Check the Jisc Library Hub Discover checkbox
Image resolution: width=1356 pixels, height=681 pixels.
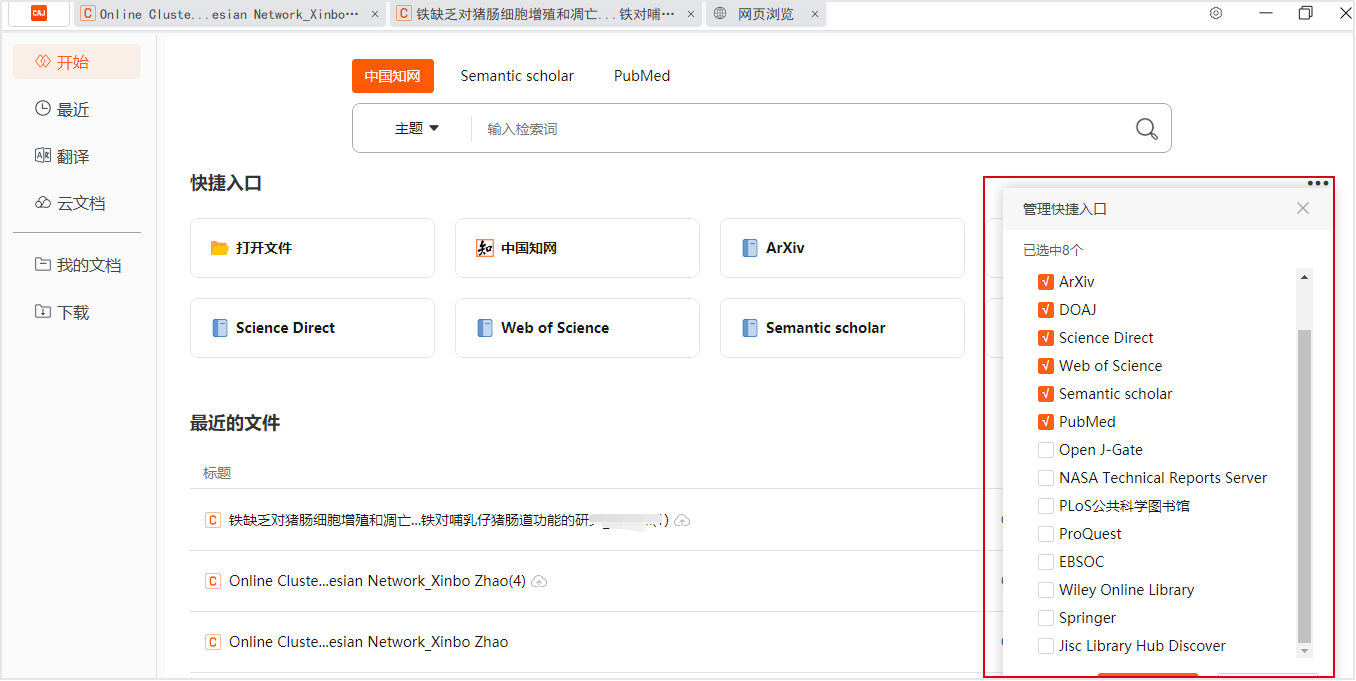(x=1046, y=646)
